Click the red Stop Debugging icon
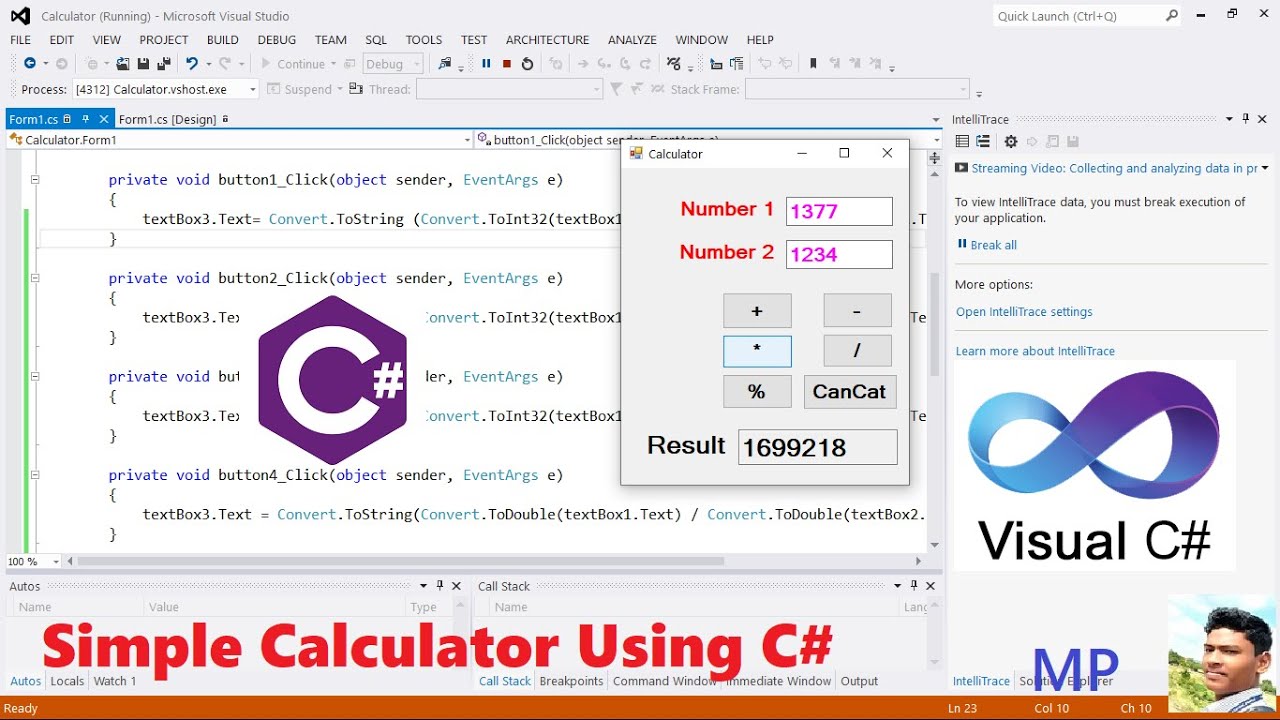The height and width of the screenshot is (720, 1280). coord(507,64)
